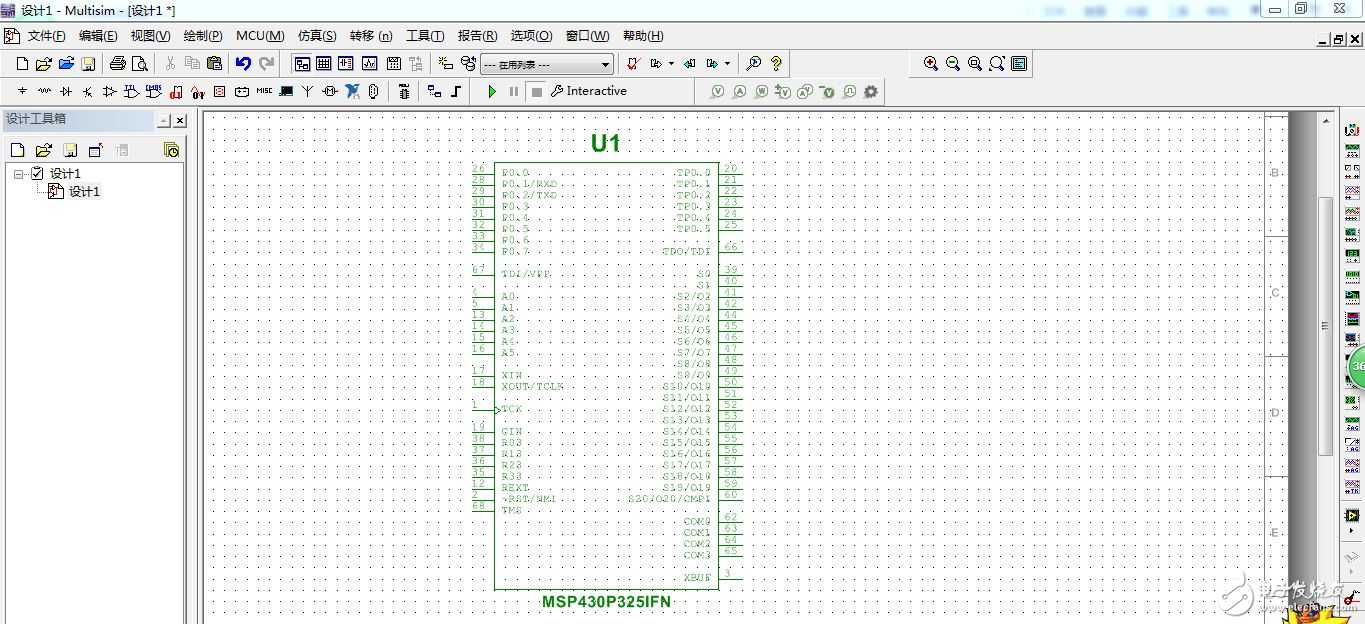The height and width of the screenshot is (624, 1365).
Task: Place a diode component
Action: point(66,91)
